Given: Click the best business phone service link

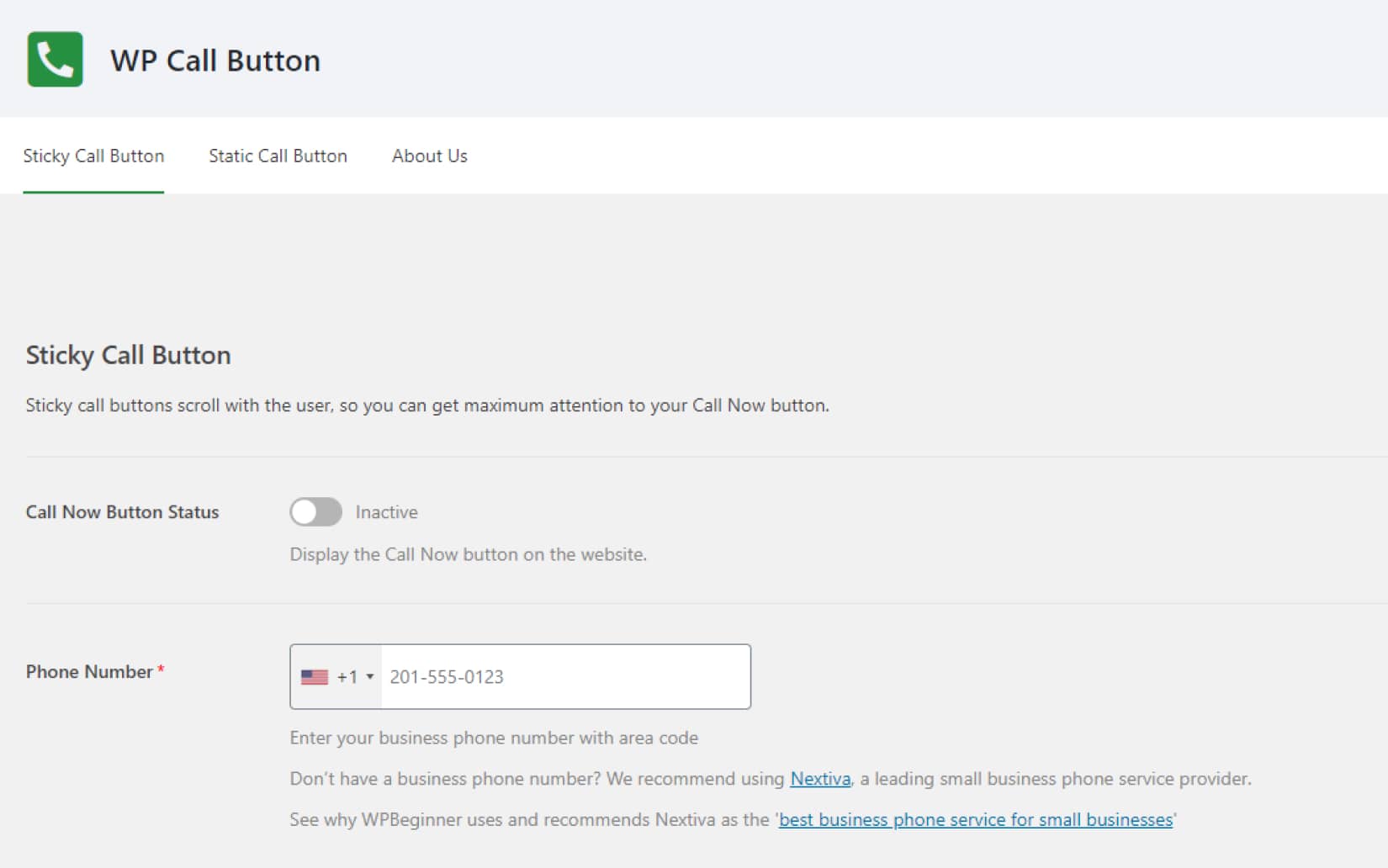Looking at the screenshot, I should coord(975,818).
